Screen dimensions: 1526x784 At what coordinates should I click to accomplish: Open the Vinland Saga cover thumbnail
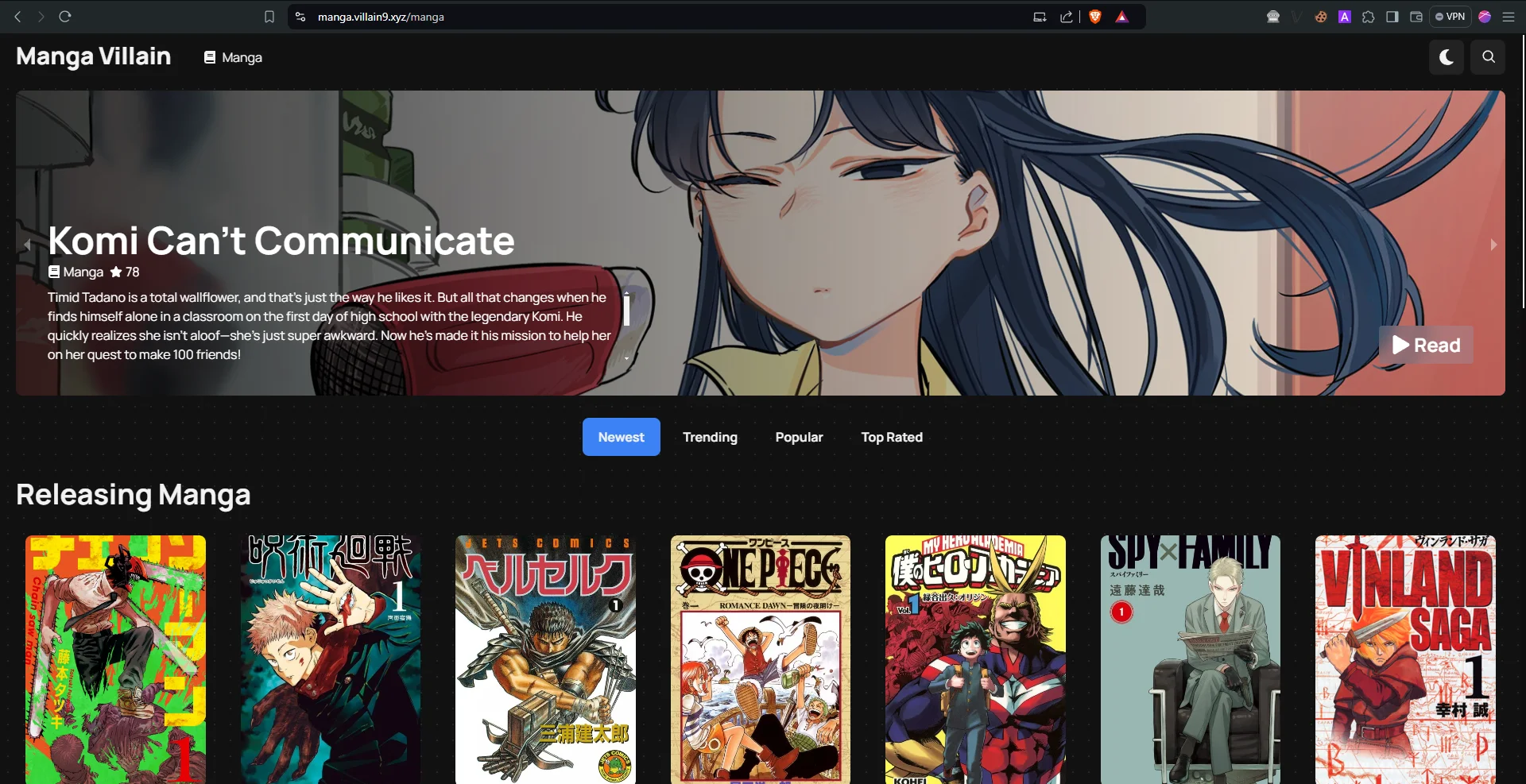click(x=1406, y=659)
